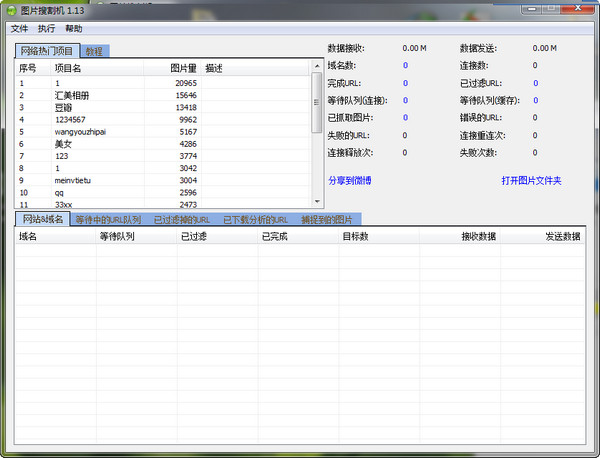The height and width of the screenshot is (458, 600).
Task: Click the project list scroll up arrow
Action: 317,66
